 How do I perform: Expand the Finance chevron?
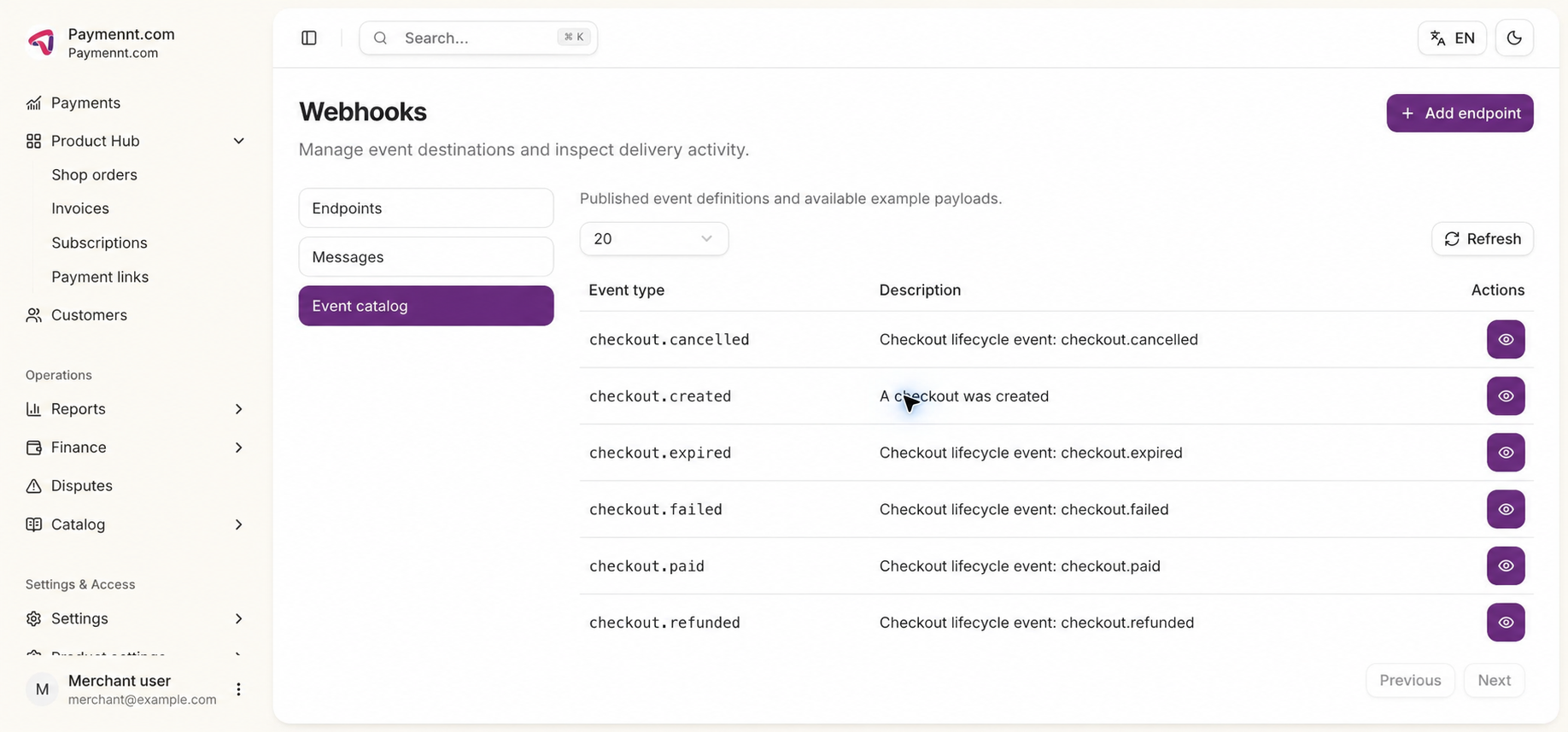point(239,448)
